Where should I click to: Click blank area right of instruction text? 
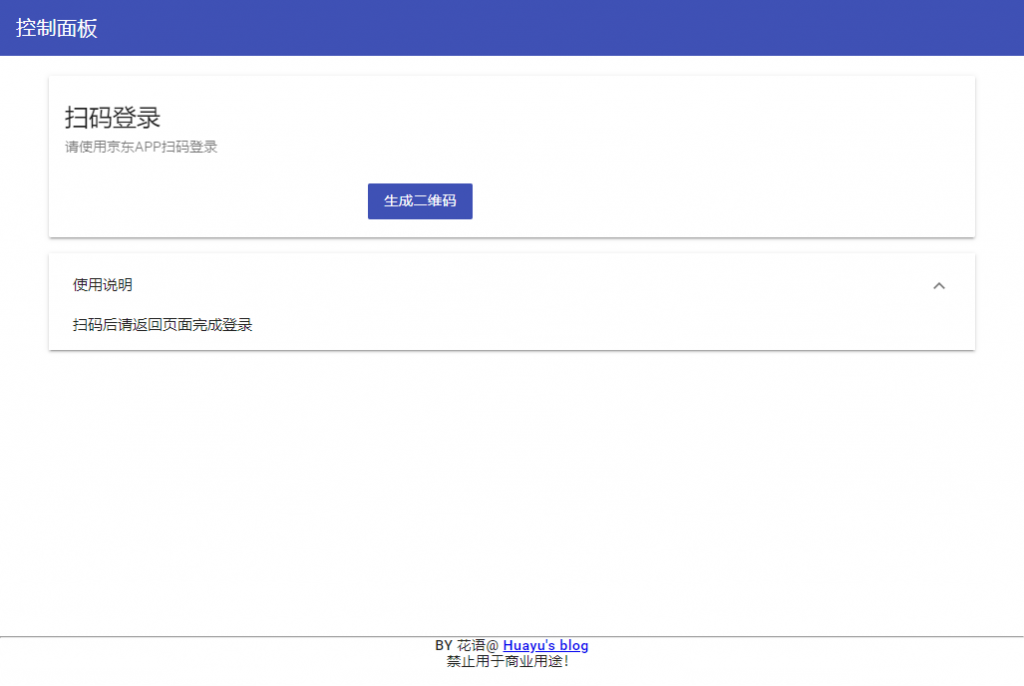click(600, 325)
